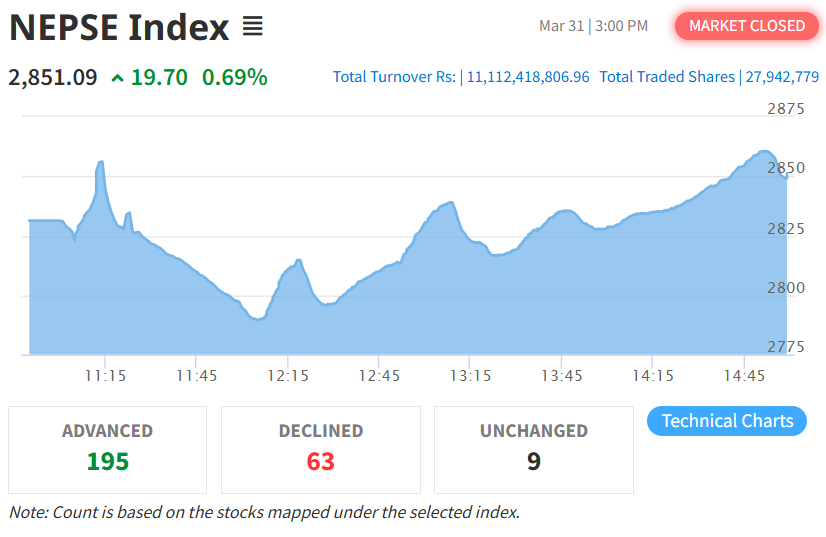826x537 pixels.
Task: Open the Technical Charts button
Action: pos(727,421)
